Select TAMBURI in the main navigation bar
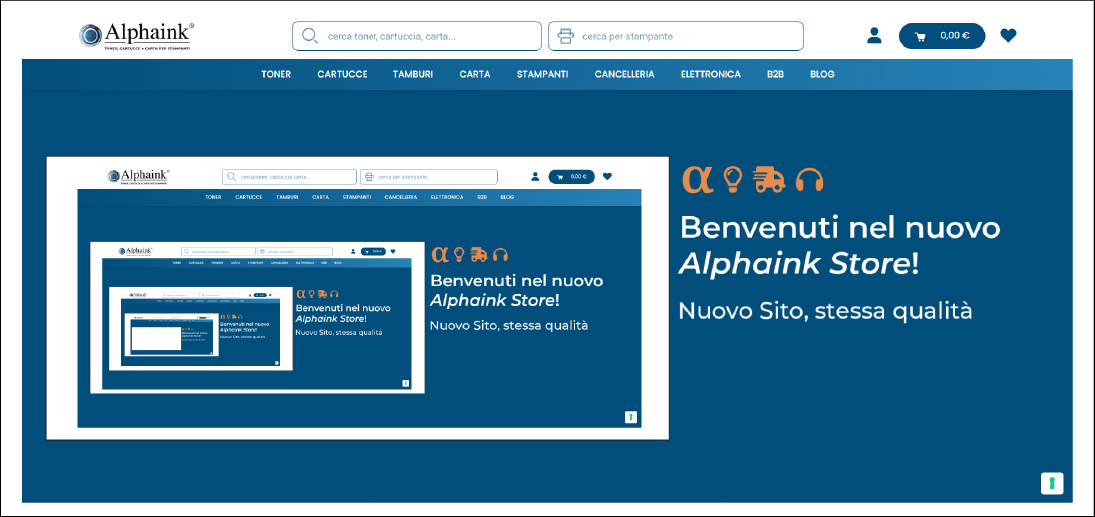This screenshot has width=1095, height=517. coord(413,74)
